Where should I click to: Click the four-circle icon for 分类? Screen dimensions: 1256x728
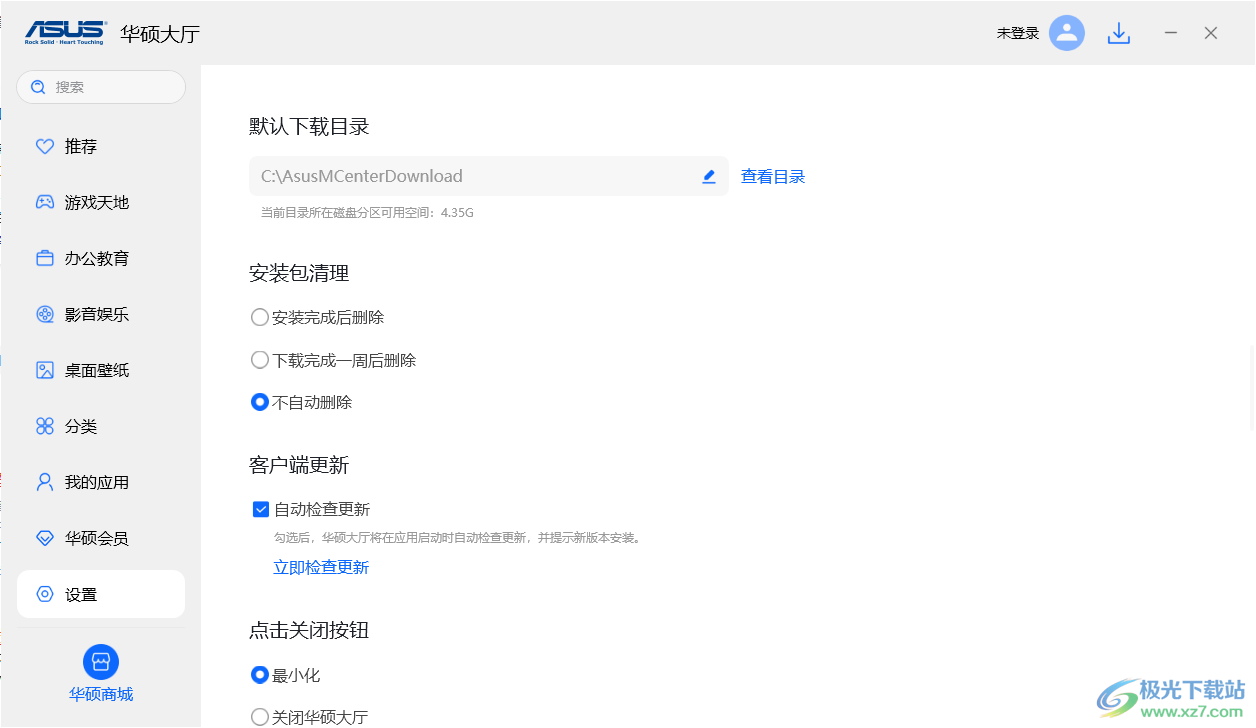click(x=45, y=427)
